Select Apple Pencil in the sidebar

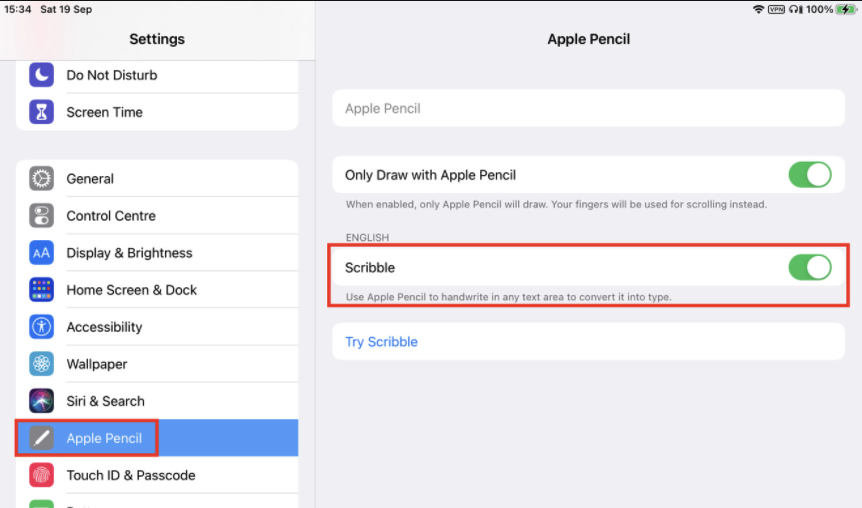[x=104, y=438]
